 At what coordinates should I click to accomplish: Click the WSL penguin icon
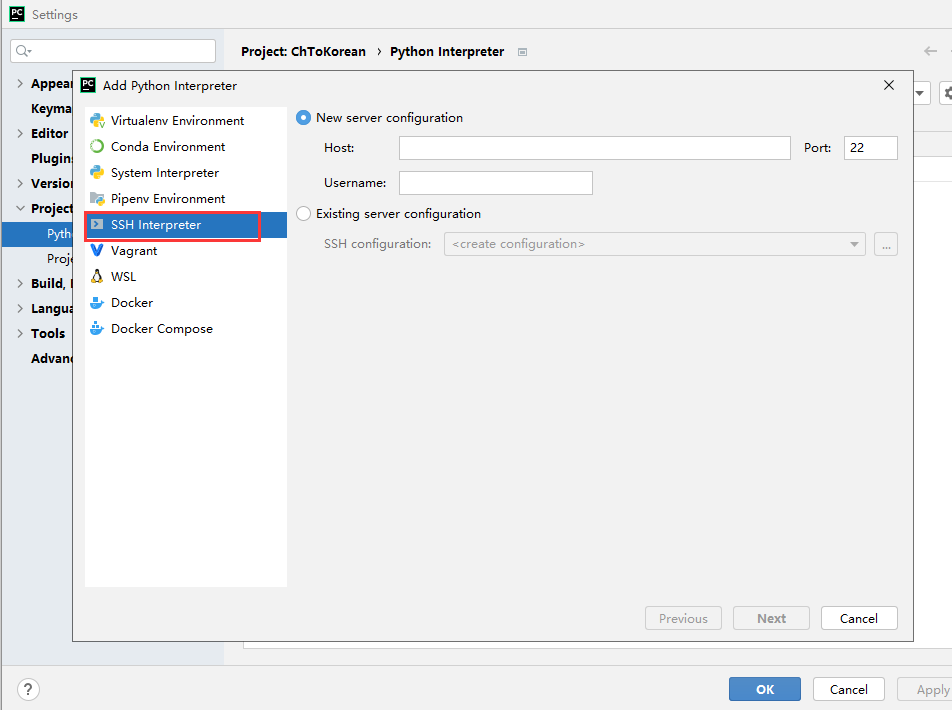point(97,276)
